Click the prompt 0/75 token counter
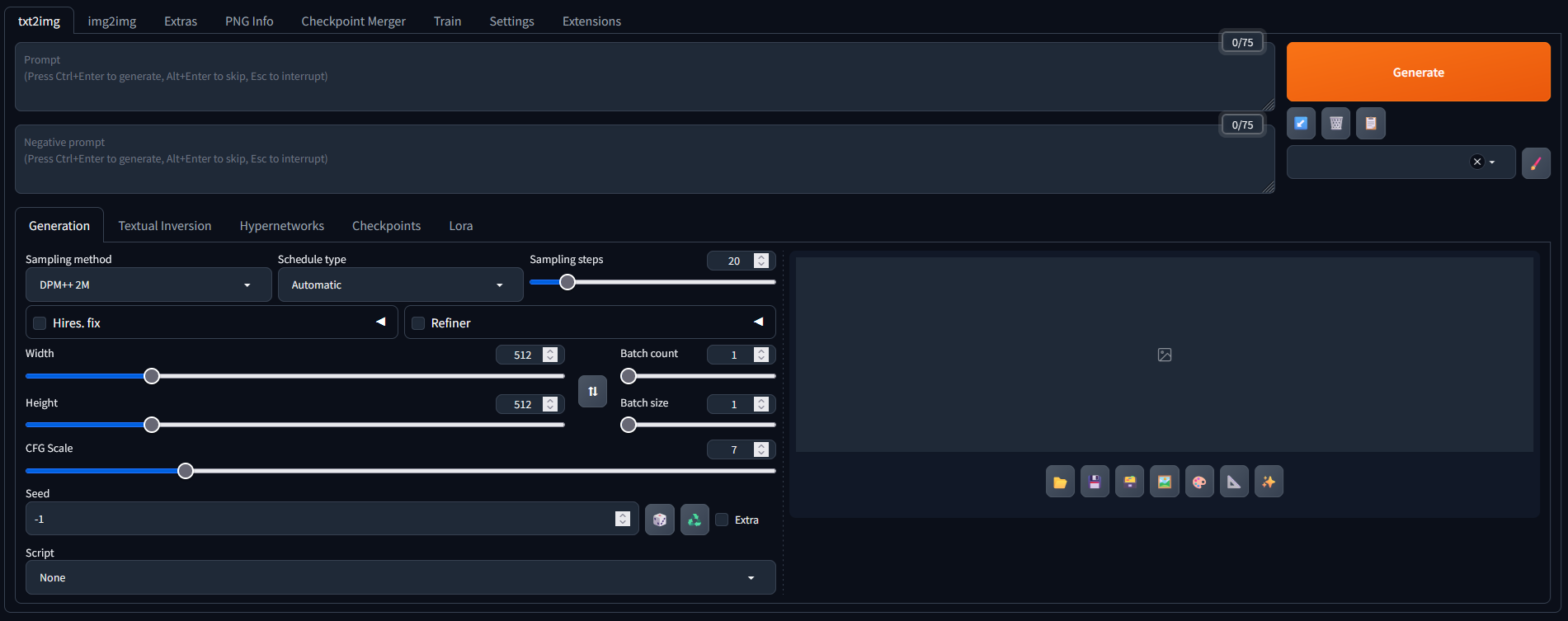Viewport: 1568px width, 621px height. click(1242, 42)
